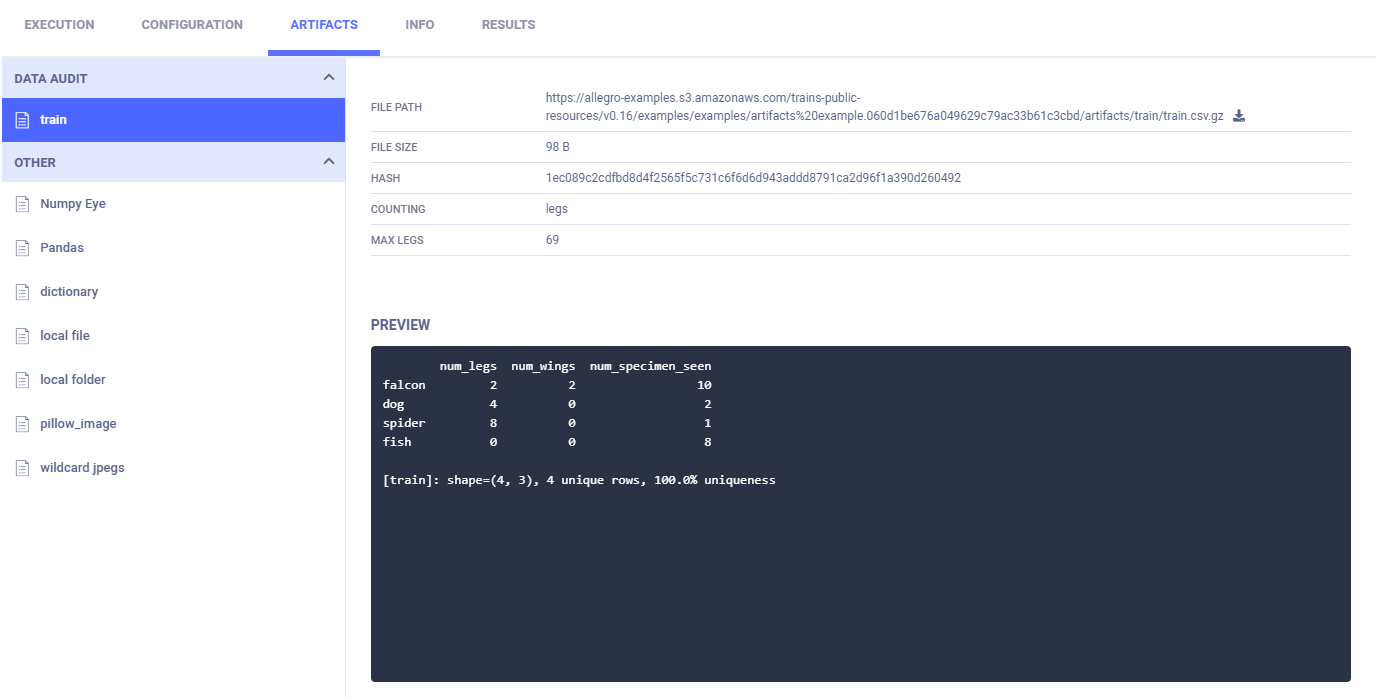Image resolution: width=1378 pixels, height=697 pixels.
Task: Click the pillow_image document icon
Action: 23,424
